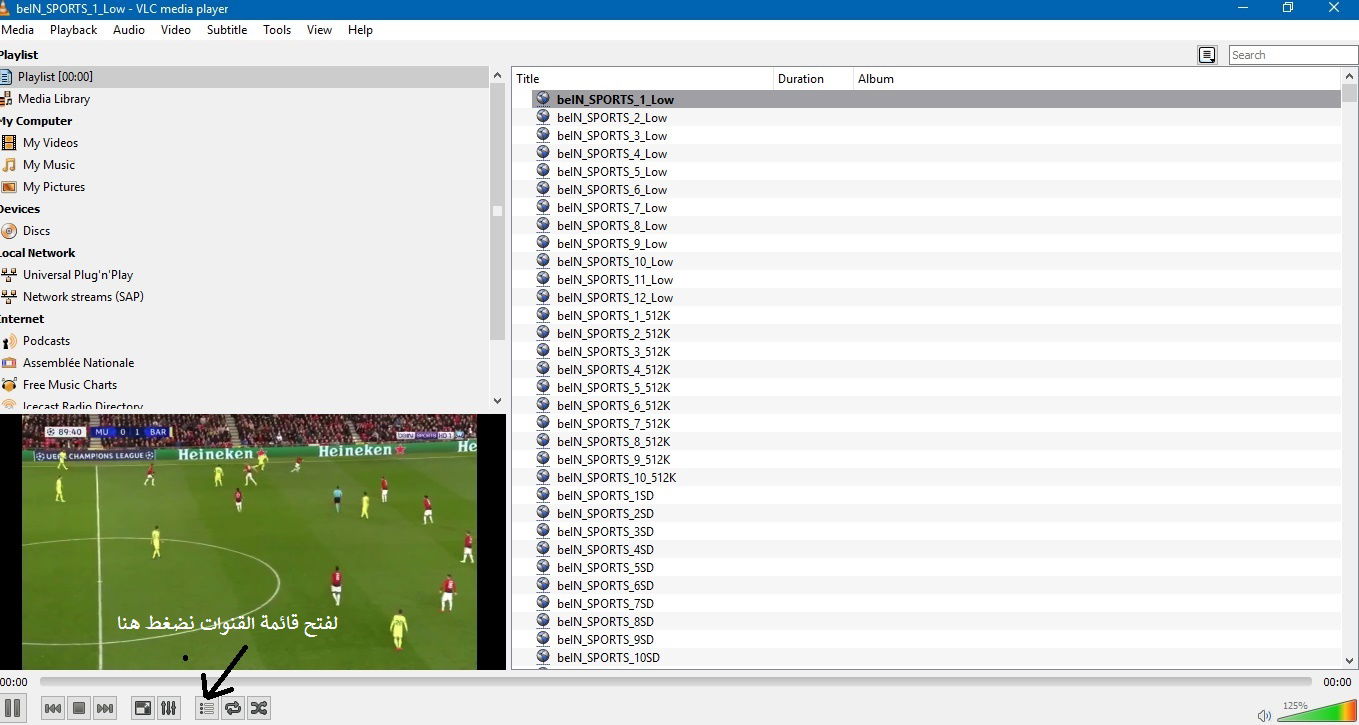Sort playlist by Title column header
The height and width of the screenshot is (725, 1359).
pos(640,79)
